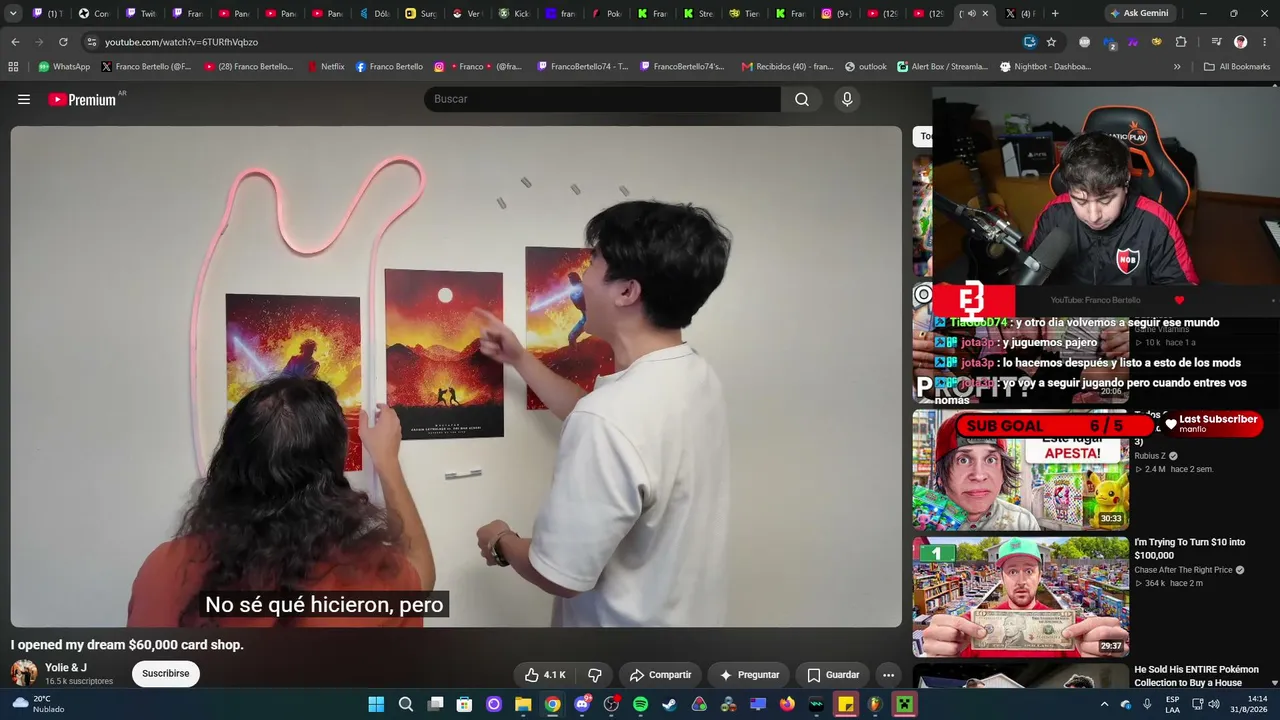Open the three-dot more actions menu
The width and height of the screenshot is (1280, 720).
[888, 675]
